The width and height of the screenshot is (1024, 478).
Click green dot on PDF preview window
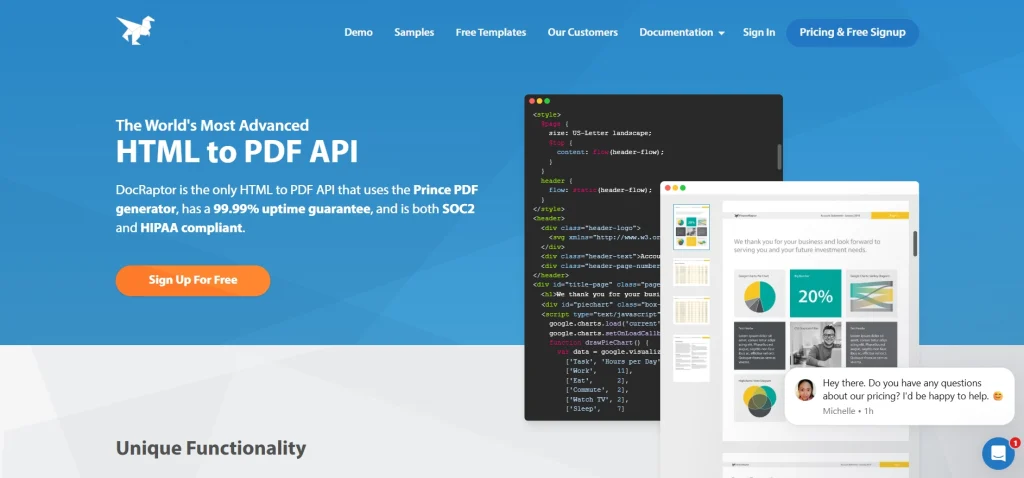[683, 187]
